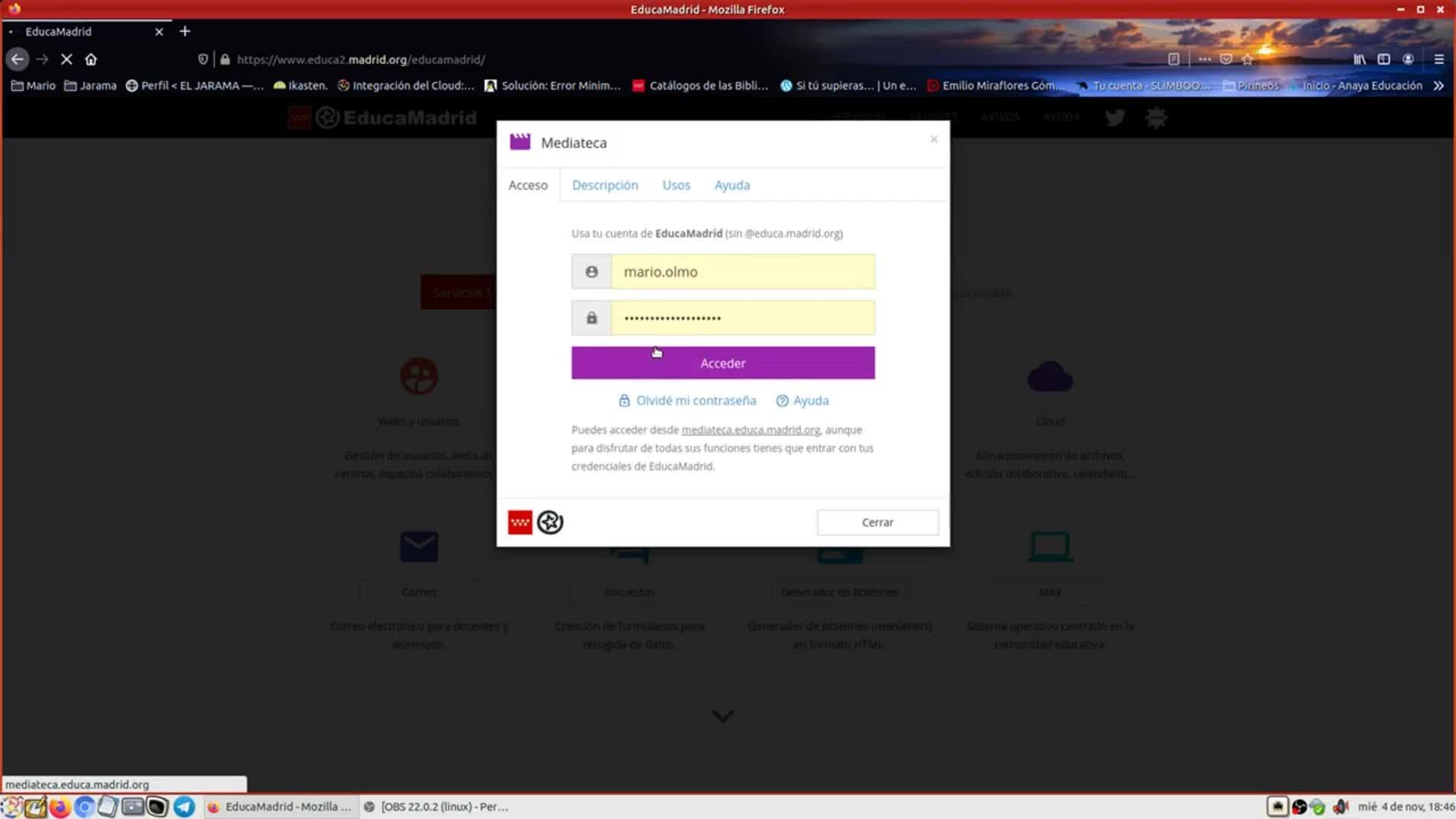Open the Firefox hamburger menu
The image size is (1456, 819).
coord(1439,59)
